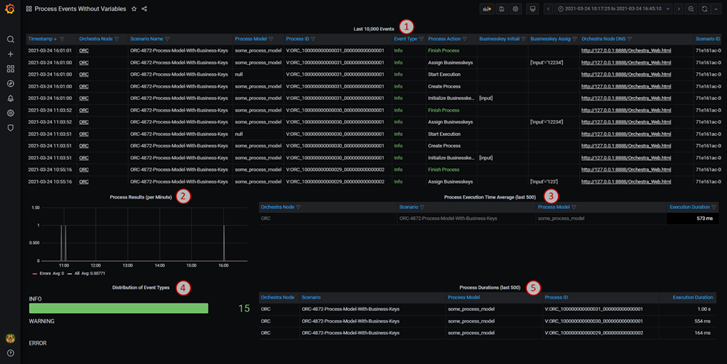Screen dimensions: 727x364
Task: Open the Process Results (per Minute) panel menu
Action: click(x=140, y=197)
